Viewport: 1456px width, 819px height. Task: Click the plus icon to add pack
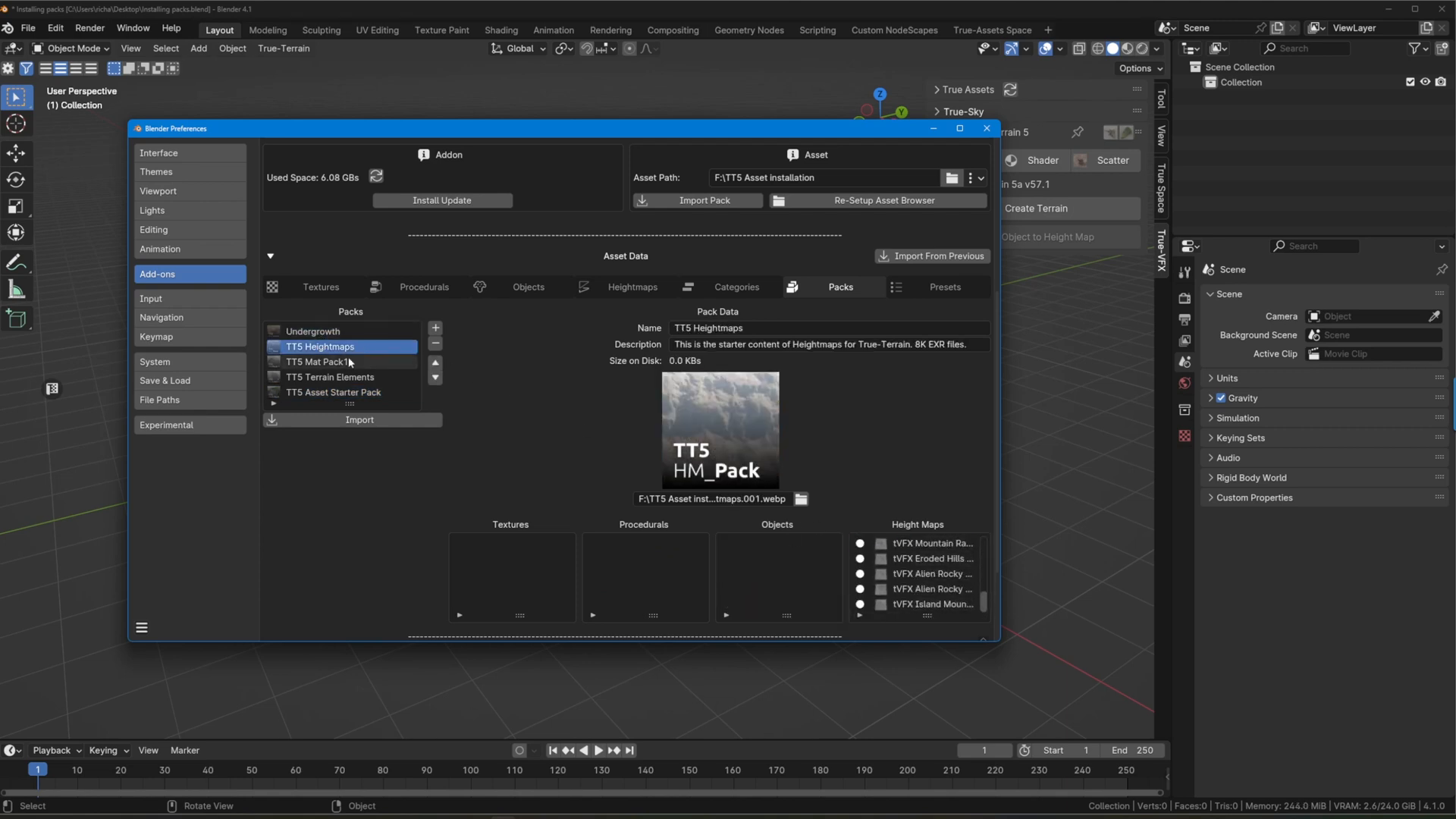(x=435, y=328)
